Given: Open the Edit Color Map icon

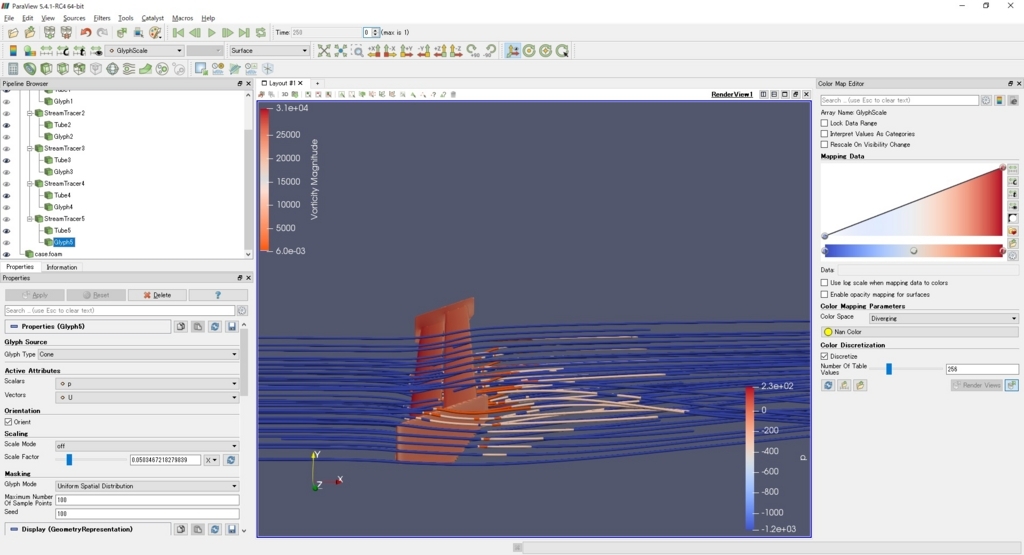Looking at the screenshot, I should click(29, 50).
